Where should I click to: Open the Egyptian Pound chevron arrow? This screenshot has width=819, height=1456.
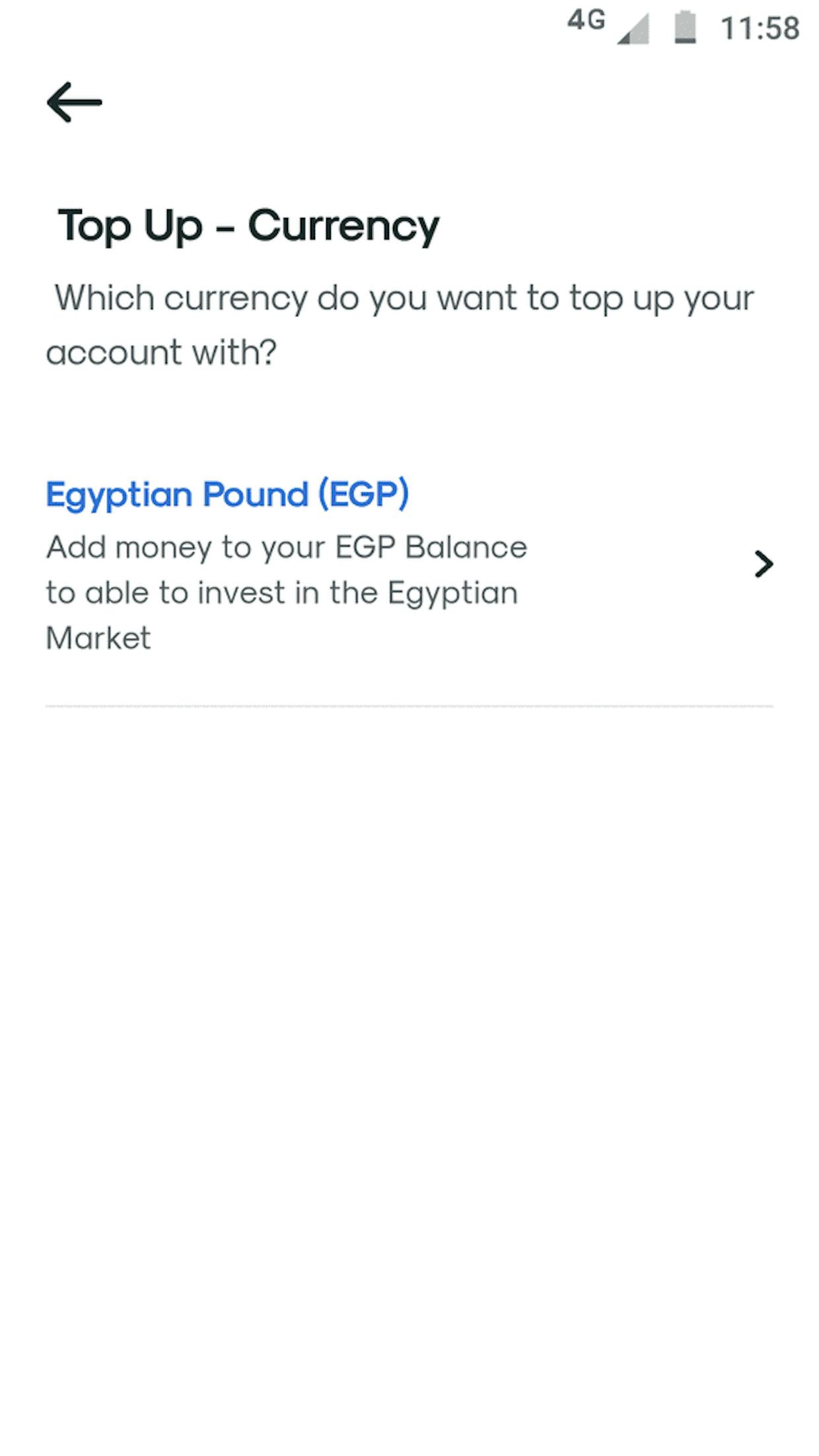coord(764,564)
